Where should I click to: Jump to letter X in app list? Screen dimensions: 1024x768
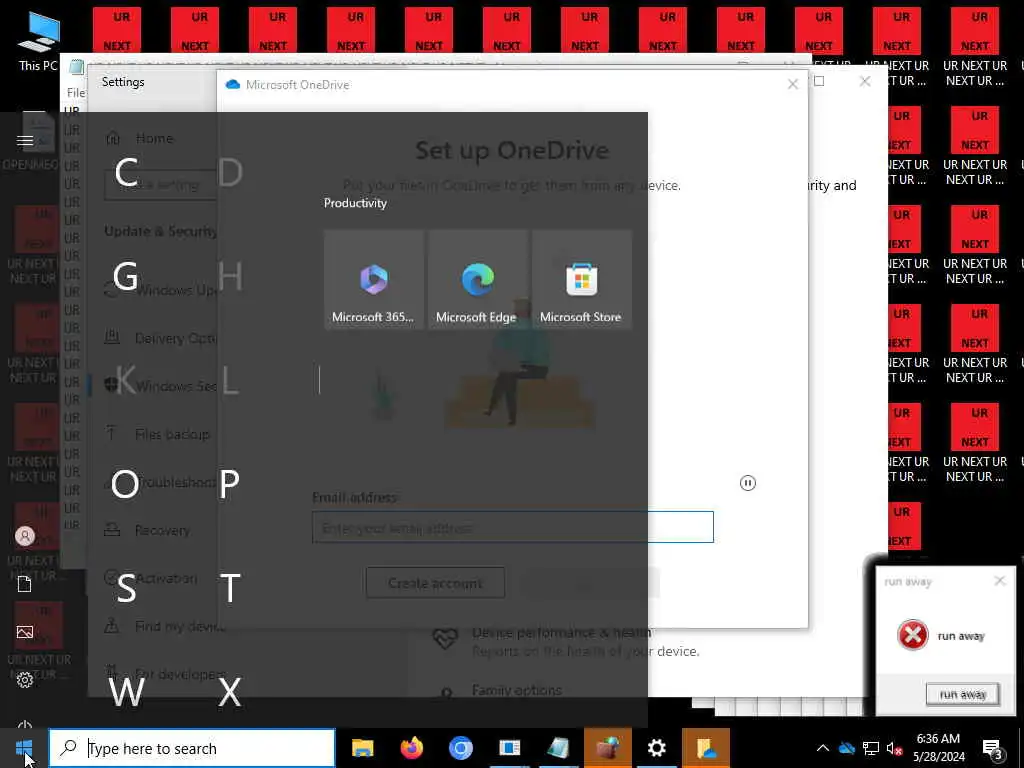(230, 692)
